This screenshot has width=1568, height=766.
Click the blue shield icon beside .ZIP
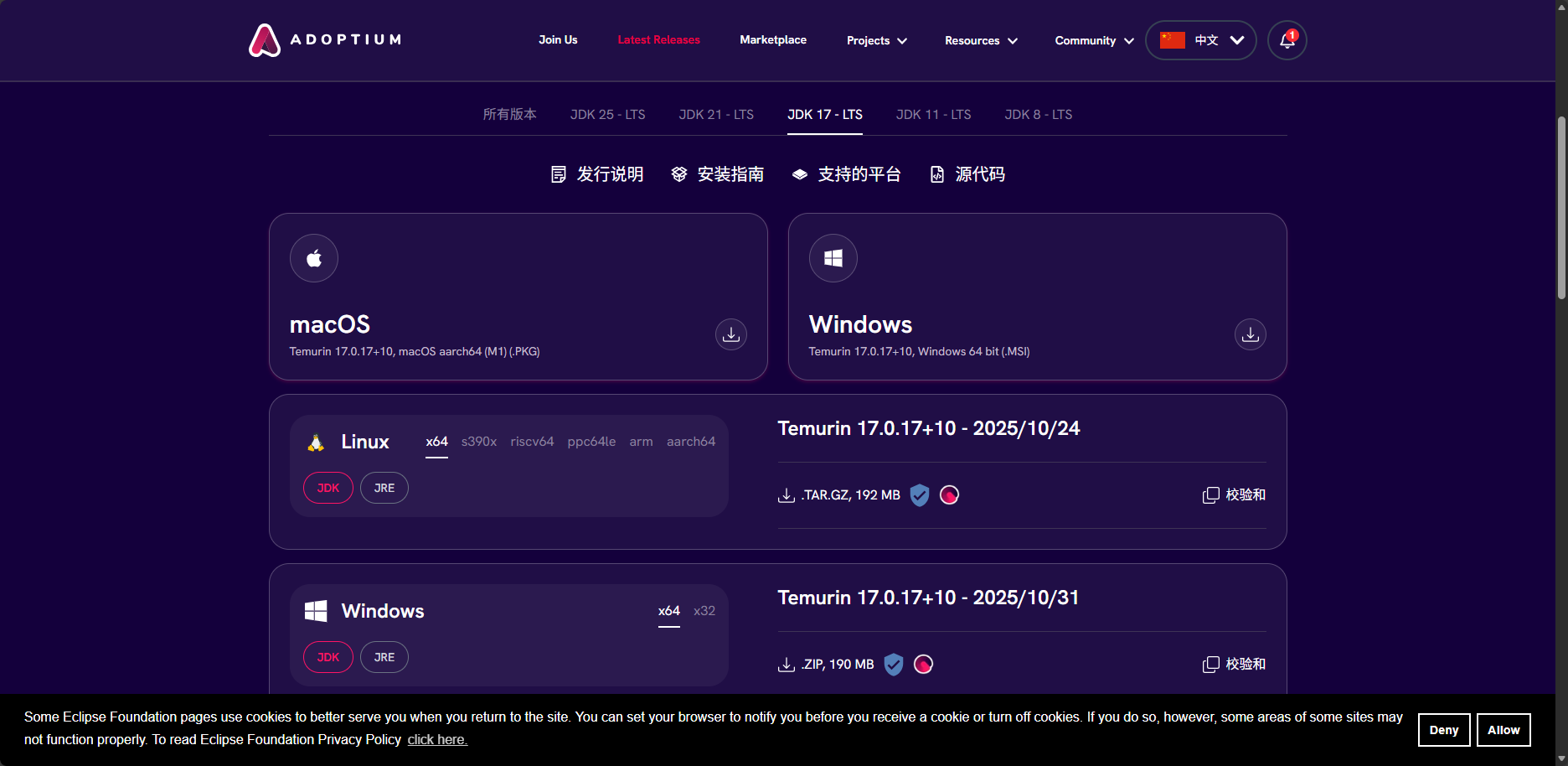[x=894, y=665]
